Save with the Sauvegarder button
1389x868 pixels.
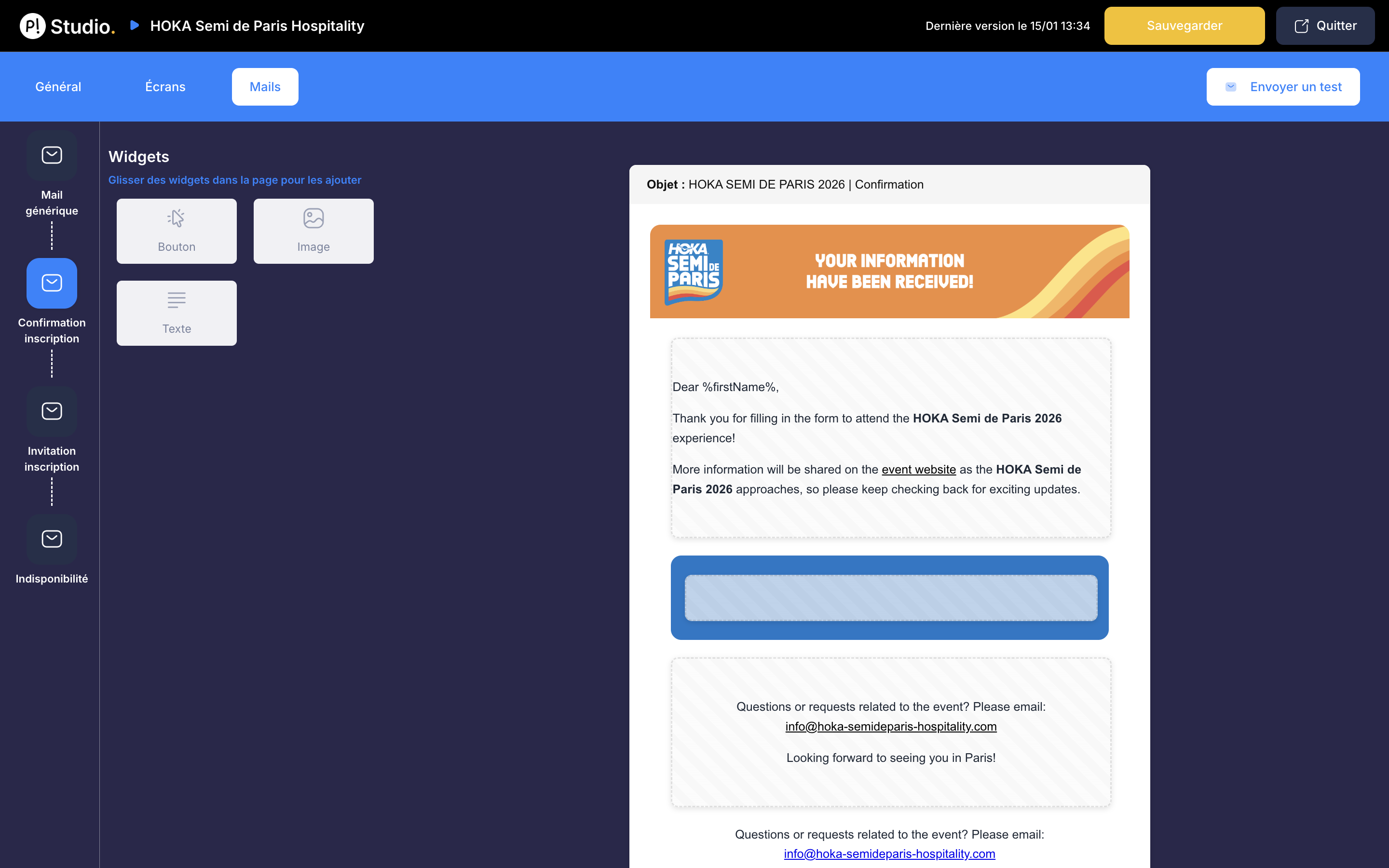click(x=1184, y=26)
